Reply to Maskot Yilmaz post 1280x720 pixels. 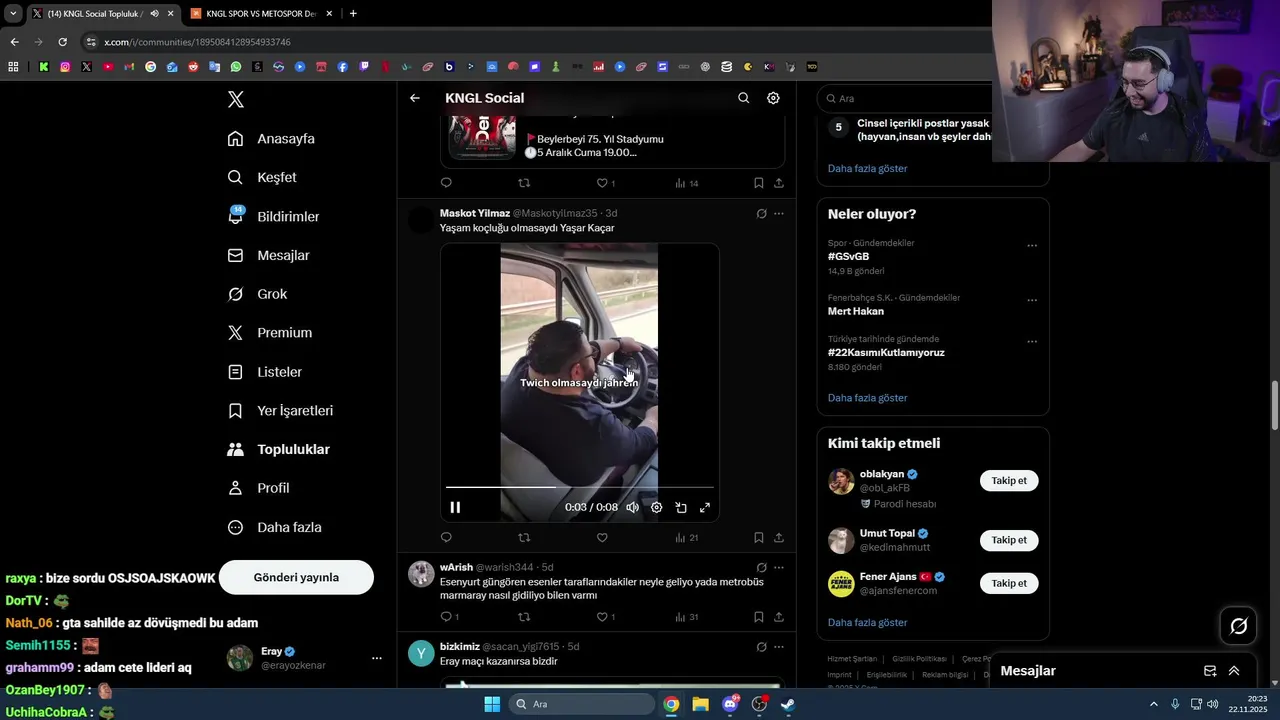pos(446,538)
